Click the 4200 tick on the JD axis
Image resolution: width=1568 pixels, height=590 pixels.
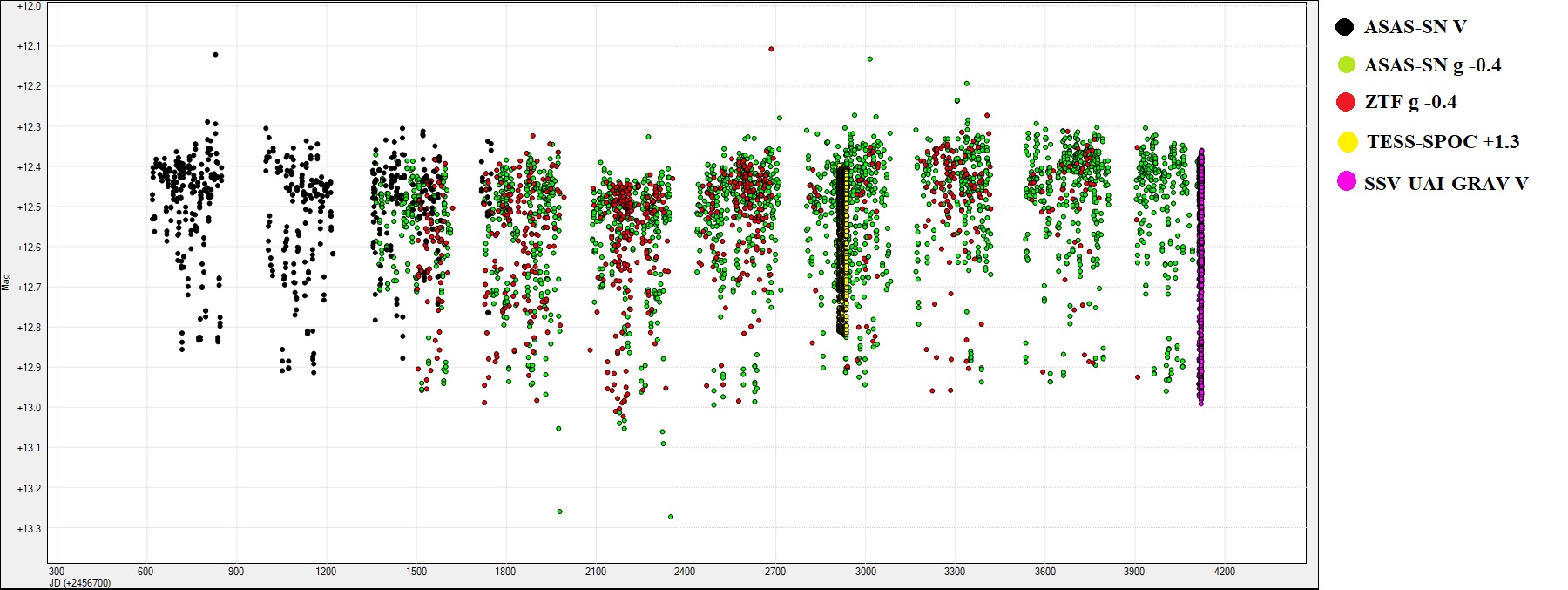1224,572
